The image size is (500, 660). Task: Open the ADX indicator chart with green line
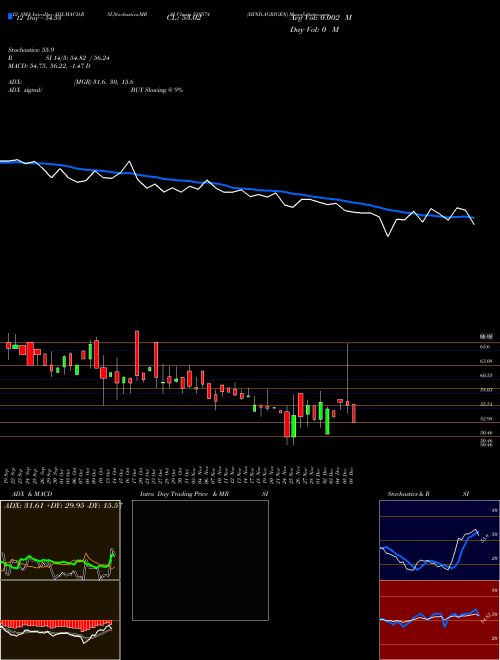60,540
